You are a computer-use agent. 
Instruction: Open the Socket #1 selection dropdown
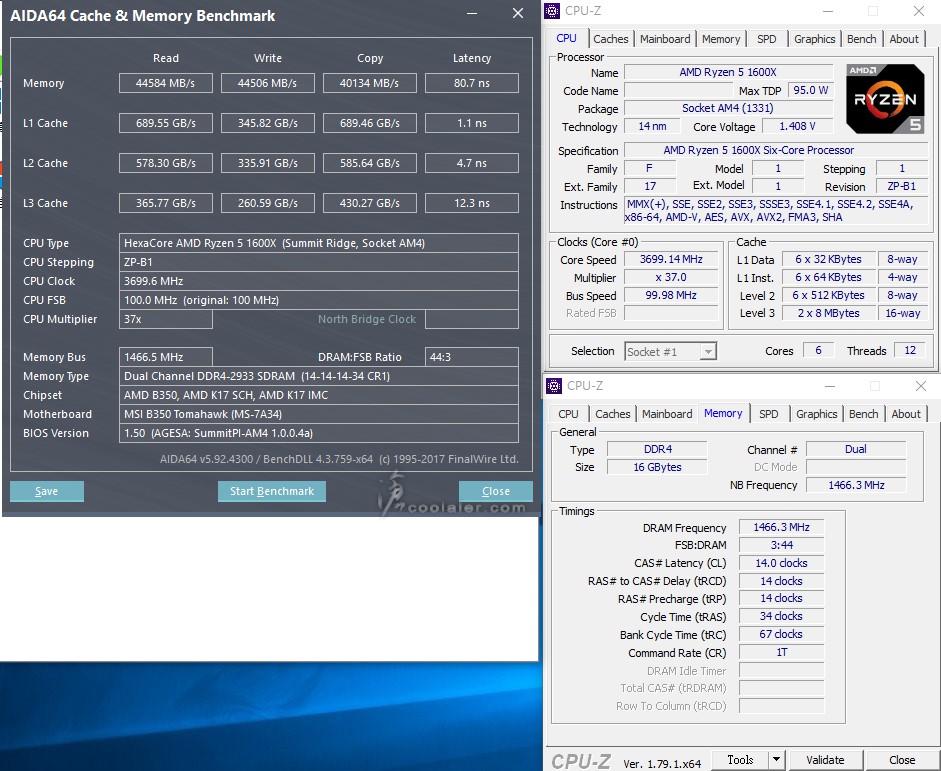coord(670,352)
